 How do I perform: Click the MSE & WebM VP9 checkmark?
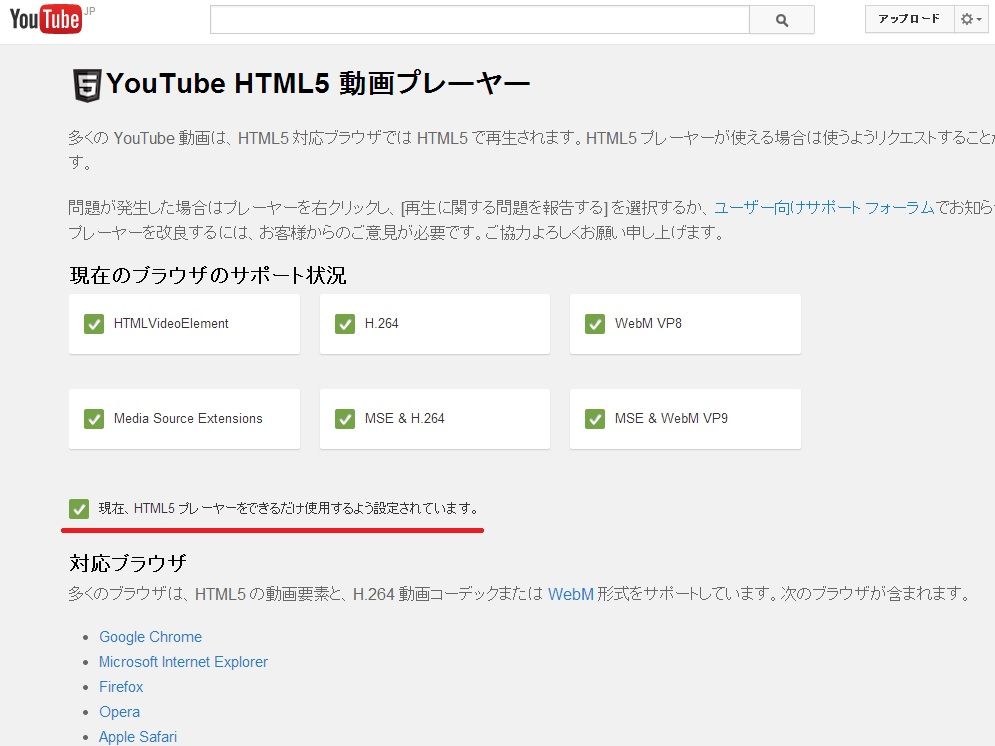[595, 419]
